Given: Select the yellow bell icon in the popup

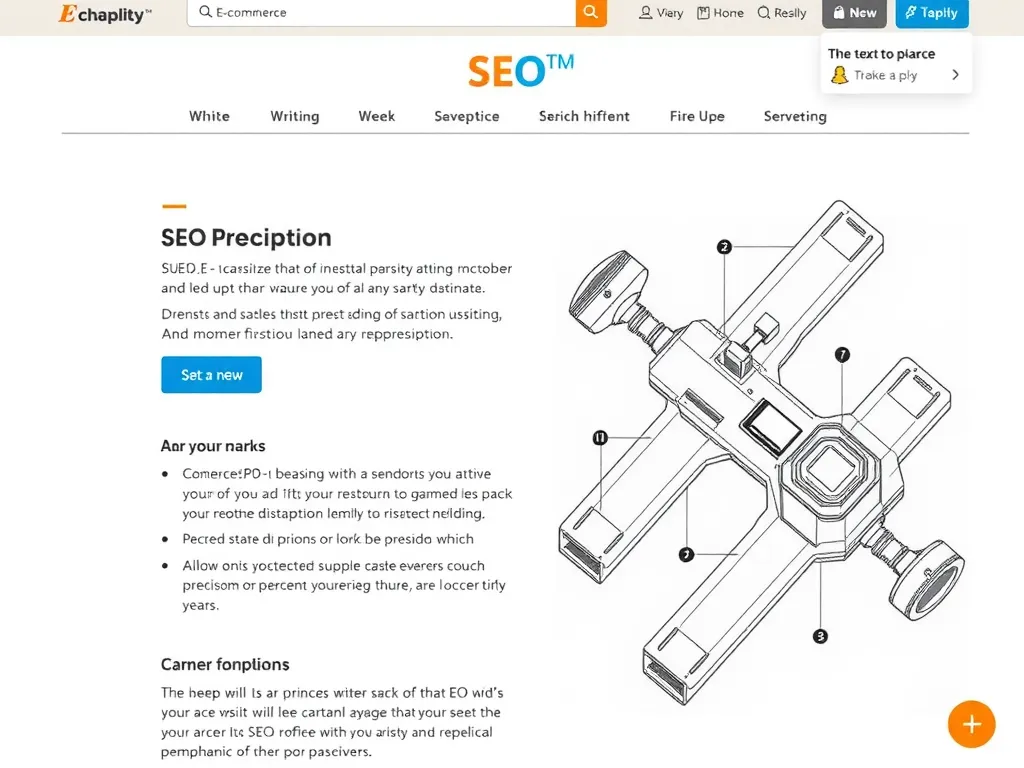Looking at the screenshot, I should [838, 75].
